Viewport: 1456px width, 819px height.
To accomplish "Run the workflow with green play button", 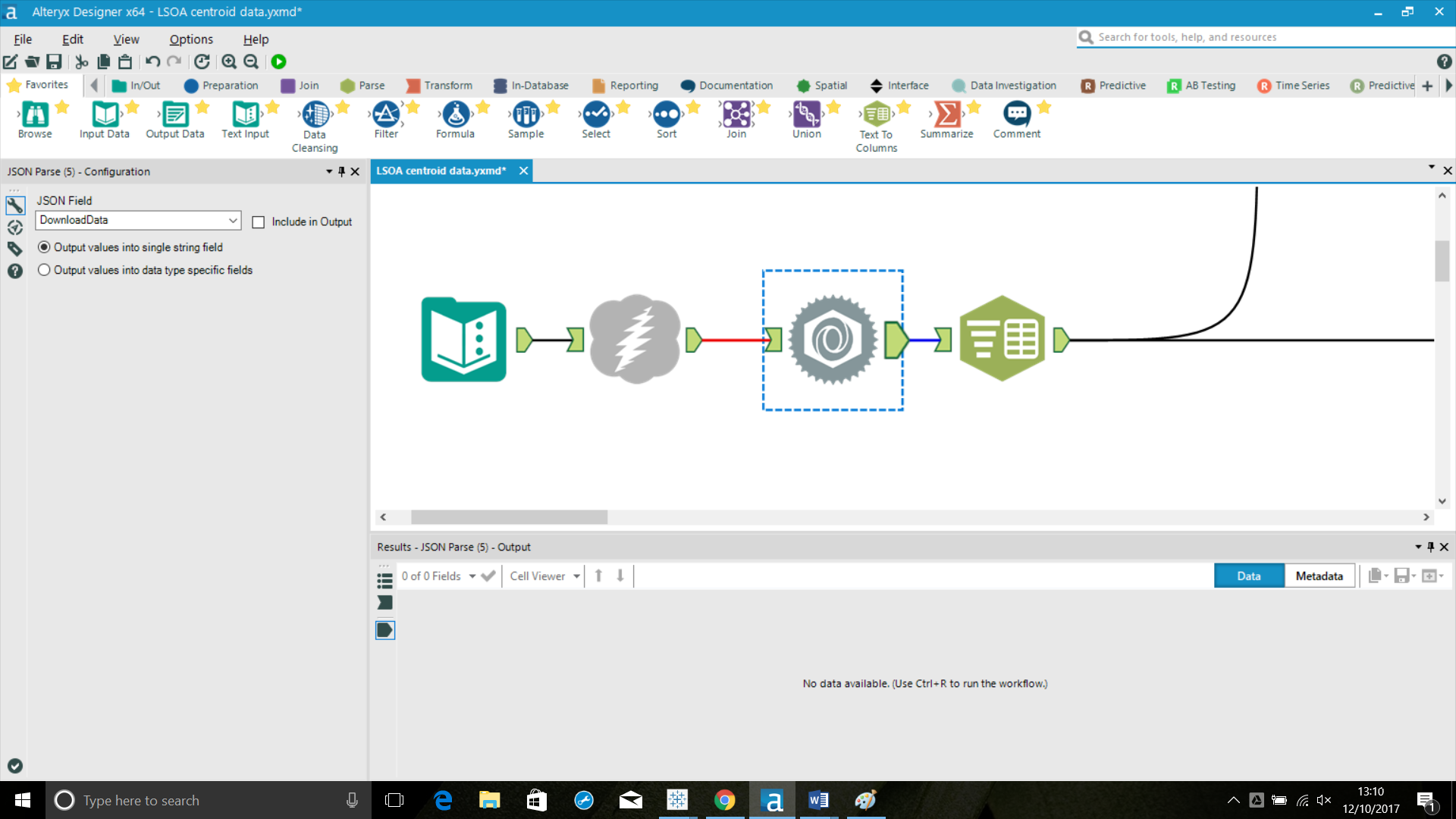I will [x=278, y=62].
